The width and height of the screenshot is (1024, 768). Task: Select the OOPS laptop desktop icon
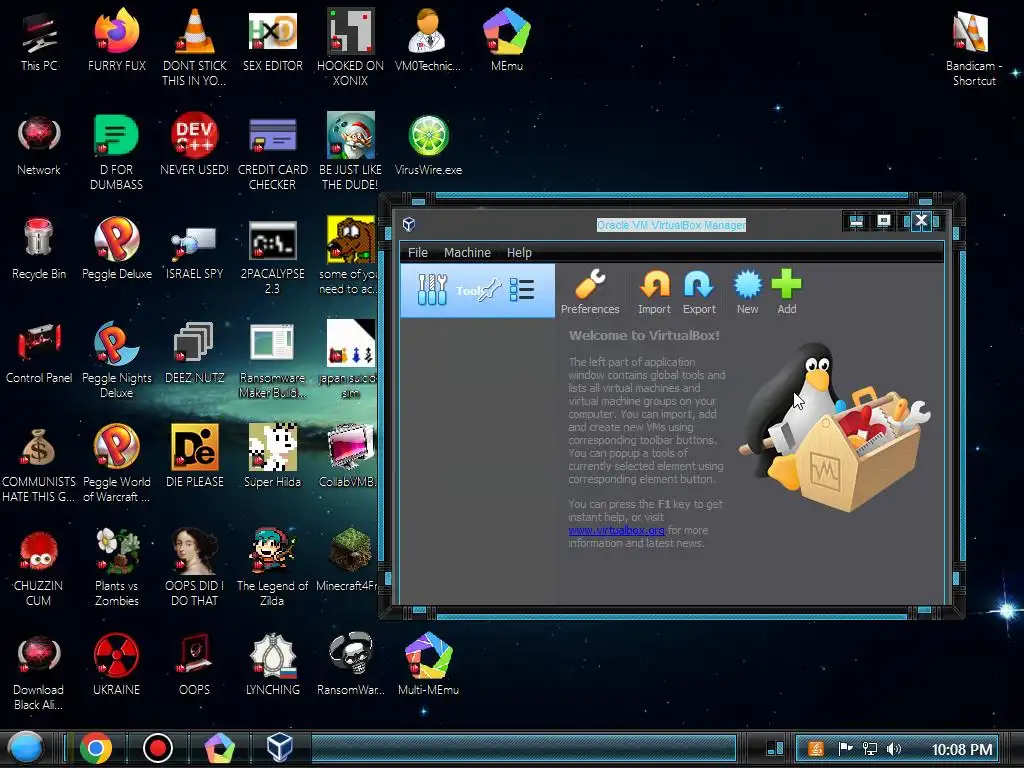195,664
